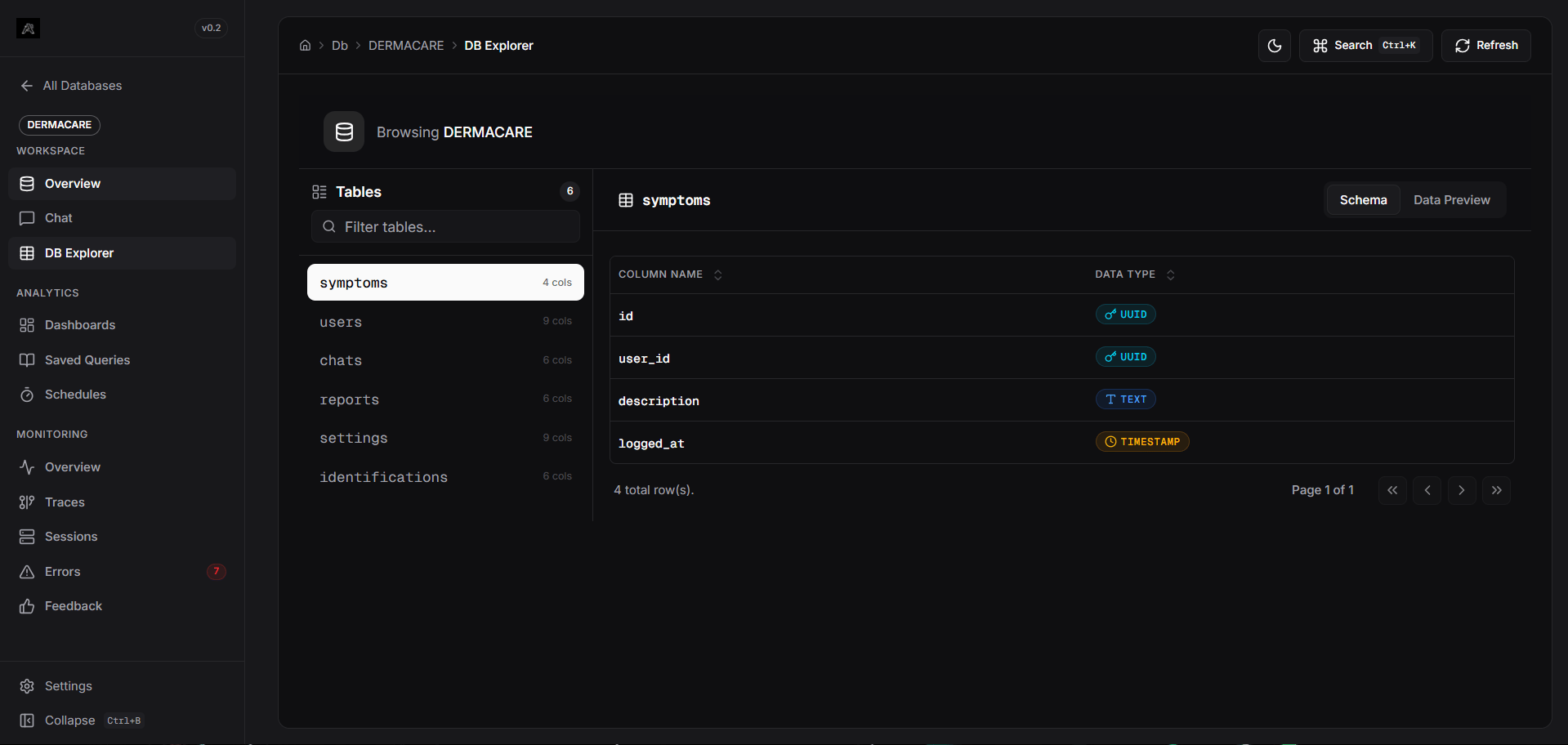Focus the Filter tables input
The height and width of the screenshot is (745, 1568).
(445, 226)
